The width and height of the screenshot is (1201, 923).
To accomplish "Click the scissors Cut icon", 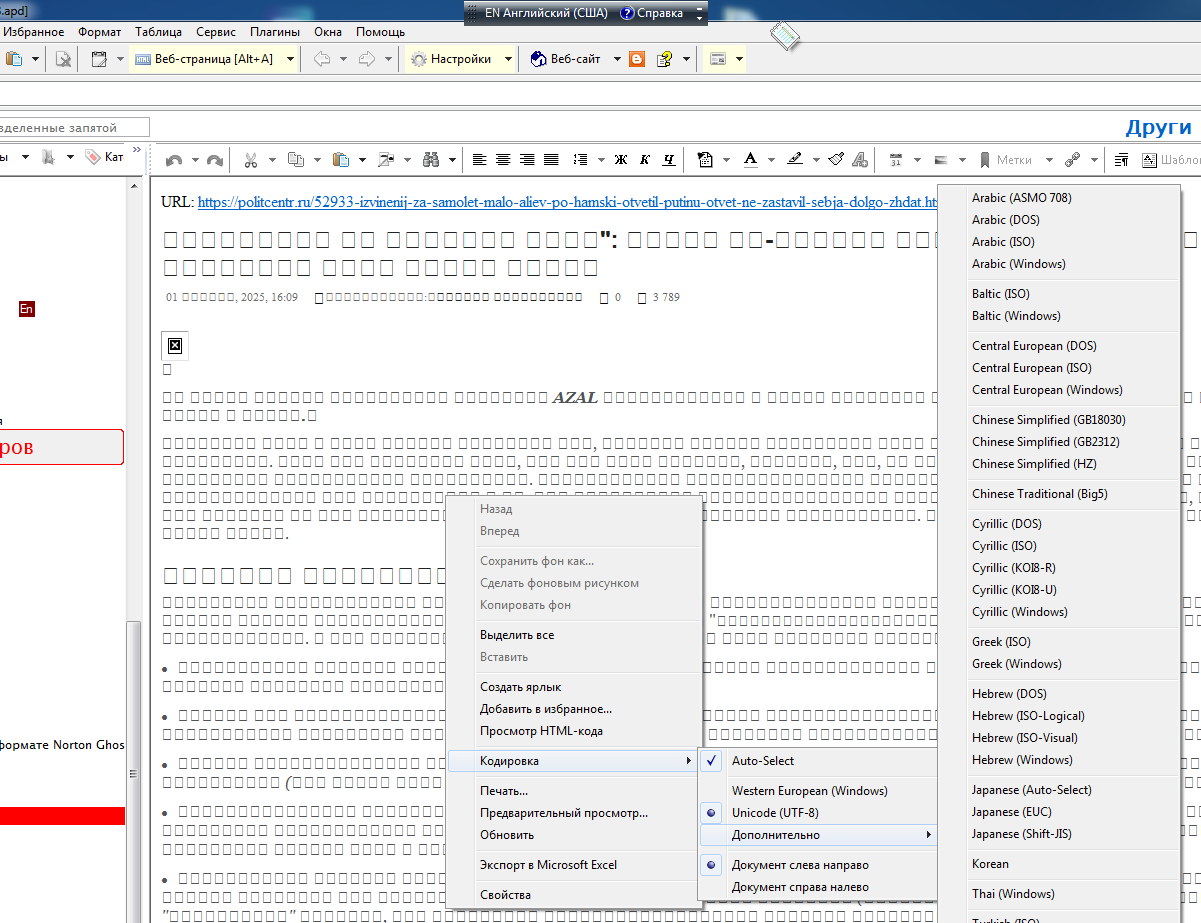I will click(x=251, y=159).
